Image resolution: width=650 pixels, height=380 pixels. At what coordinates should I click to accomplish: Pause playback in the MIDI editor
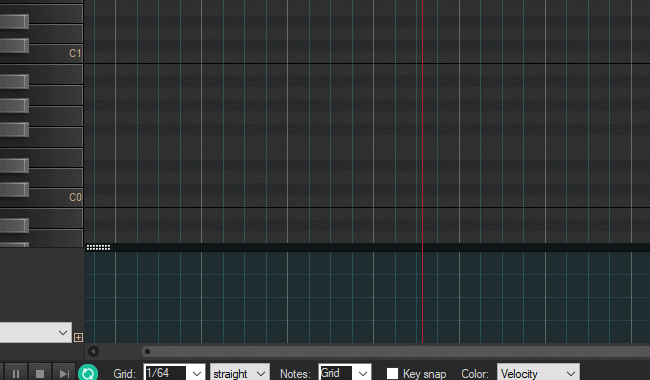point(16,374)
